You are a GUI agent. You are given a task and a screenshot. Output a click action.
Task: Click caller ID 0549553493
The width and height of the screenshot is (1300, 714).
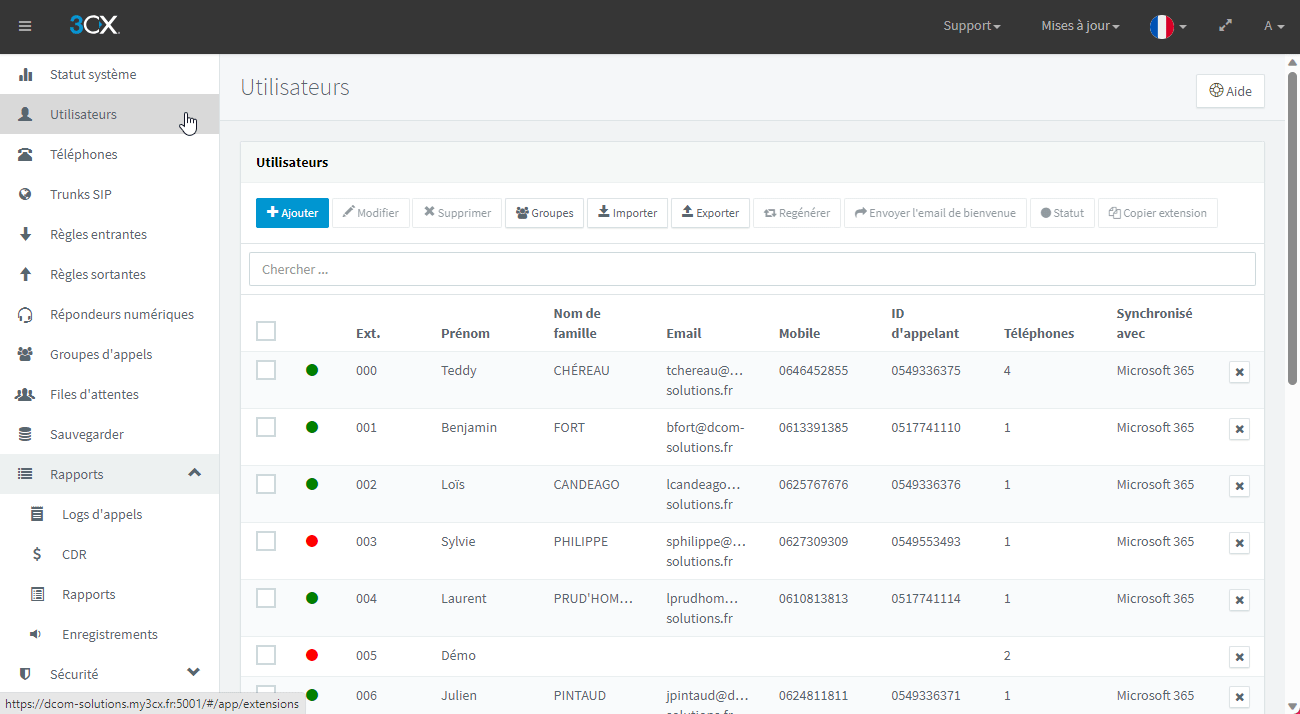[x=926, y=541]
